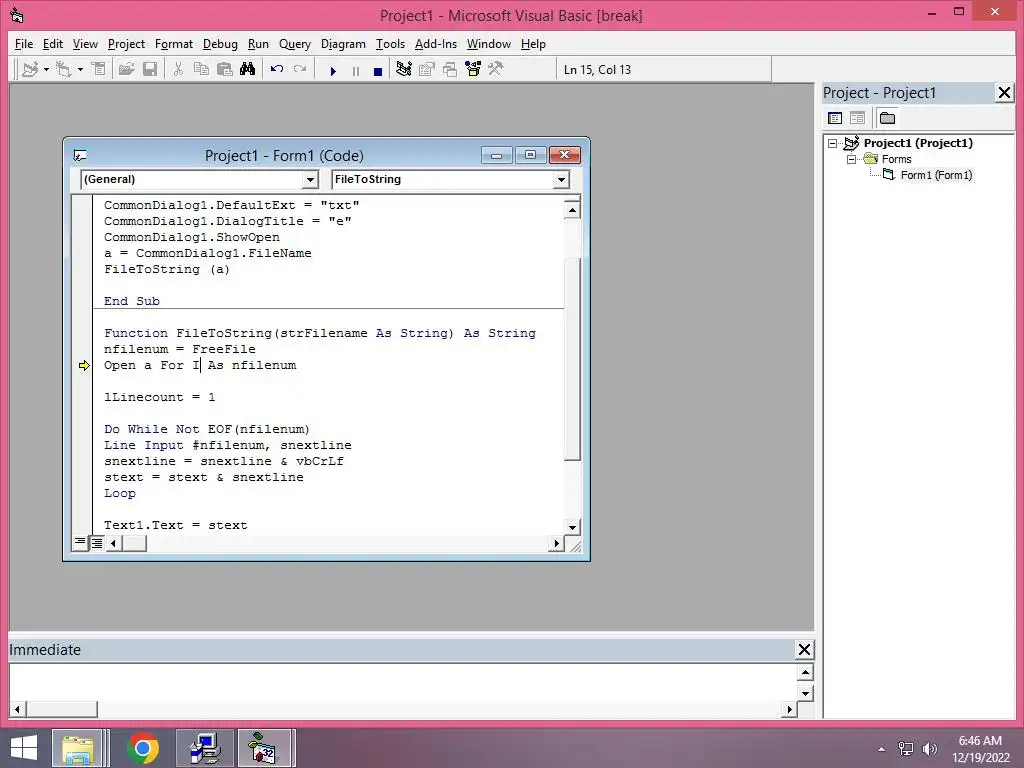Click the Menu Editor toolbar icon
Viewport: 1024px width, 768px height.
point(99,69)
